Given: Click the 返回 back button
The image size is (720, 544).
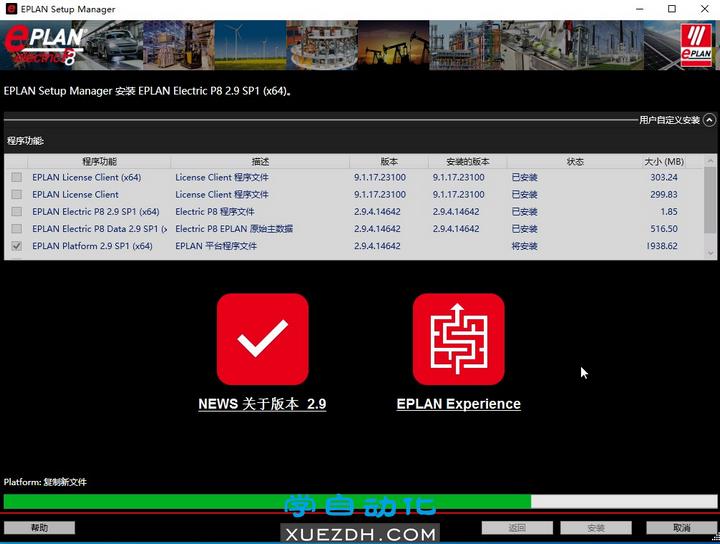Looking at the screenshot, I should [x=517, y=528].
